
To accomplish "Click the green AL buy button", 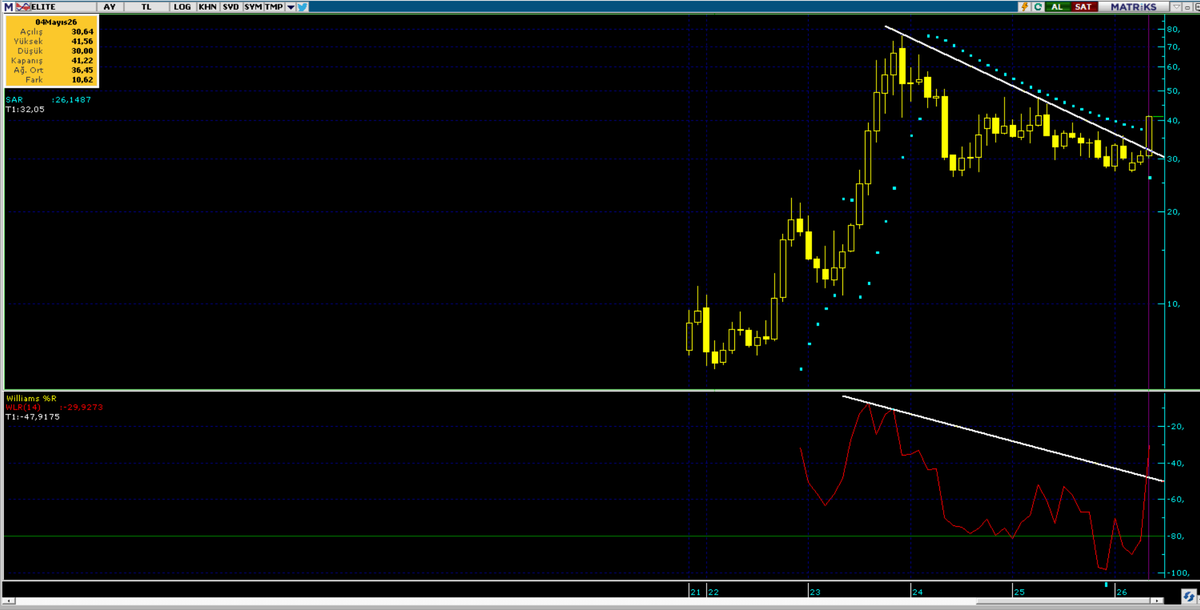I will tap(1058, 7).
